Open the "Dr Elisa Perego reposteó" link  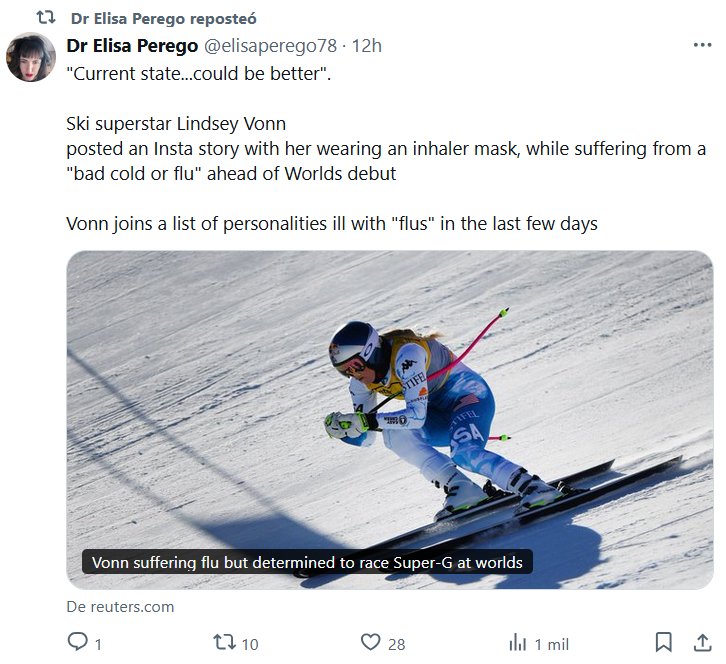[x=164, y=18]
